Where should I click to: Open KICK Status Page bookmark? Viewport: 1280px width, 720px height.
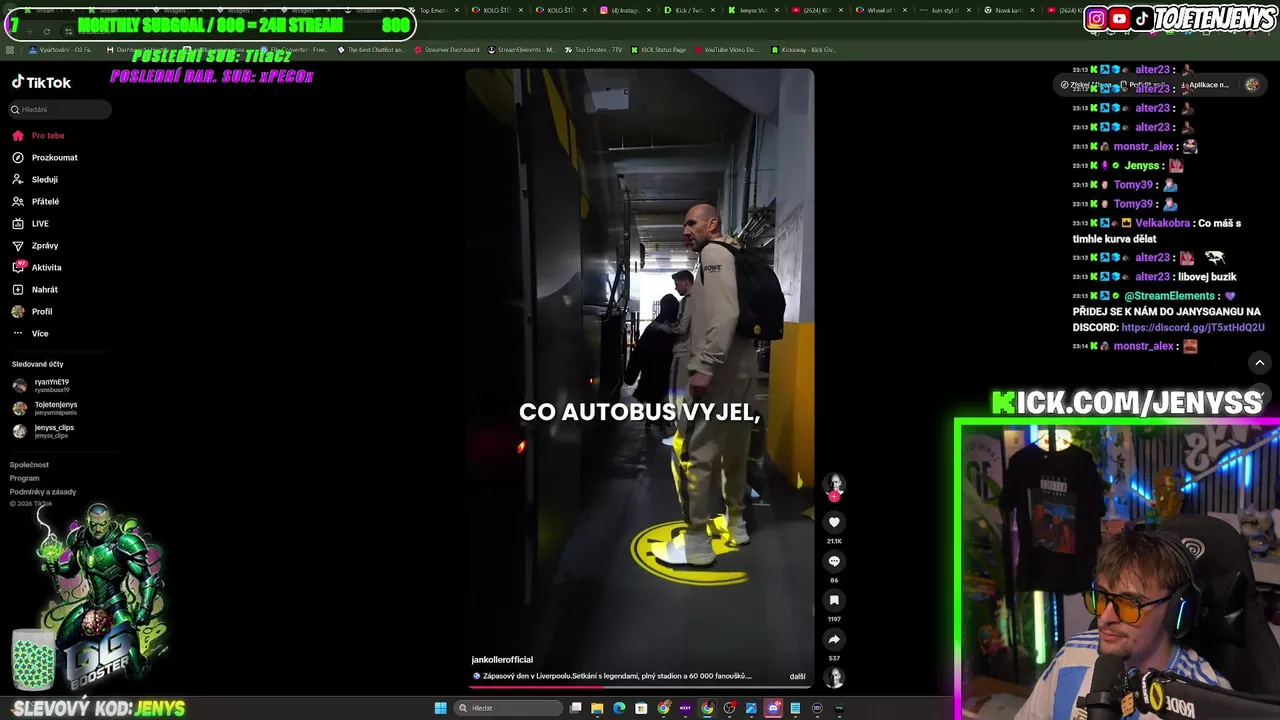[659, 50]
